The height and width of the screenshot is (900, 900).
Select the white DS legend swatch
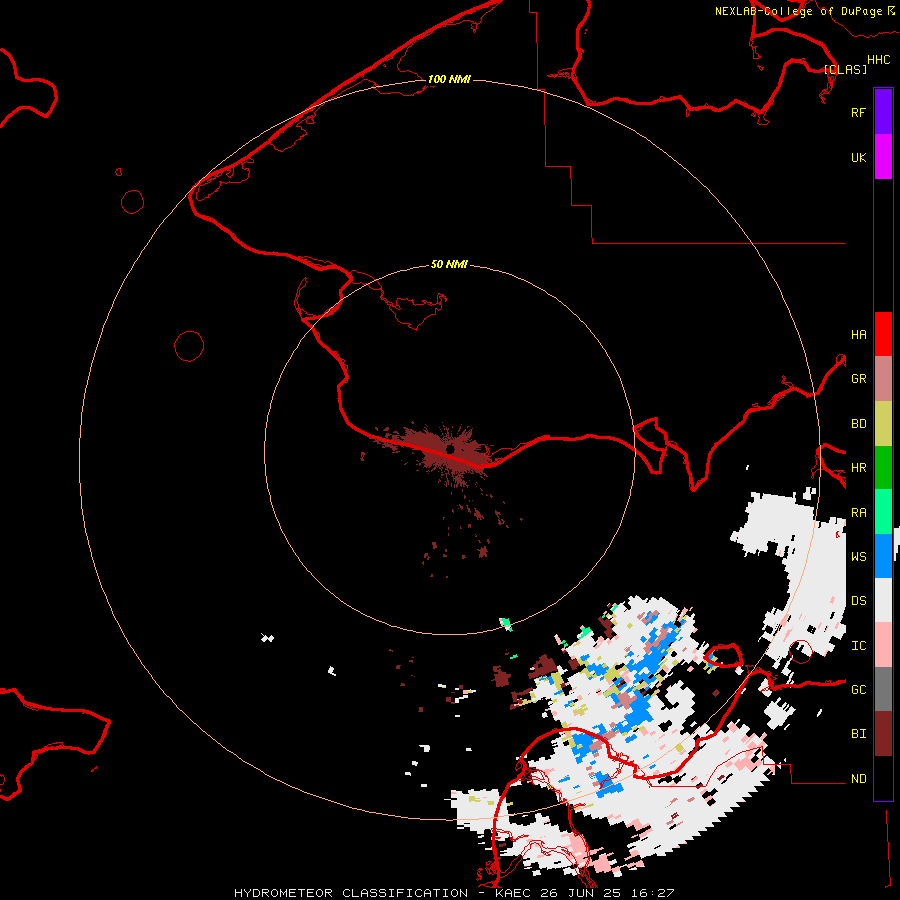883,600
